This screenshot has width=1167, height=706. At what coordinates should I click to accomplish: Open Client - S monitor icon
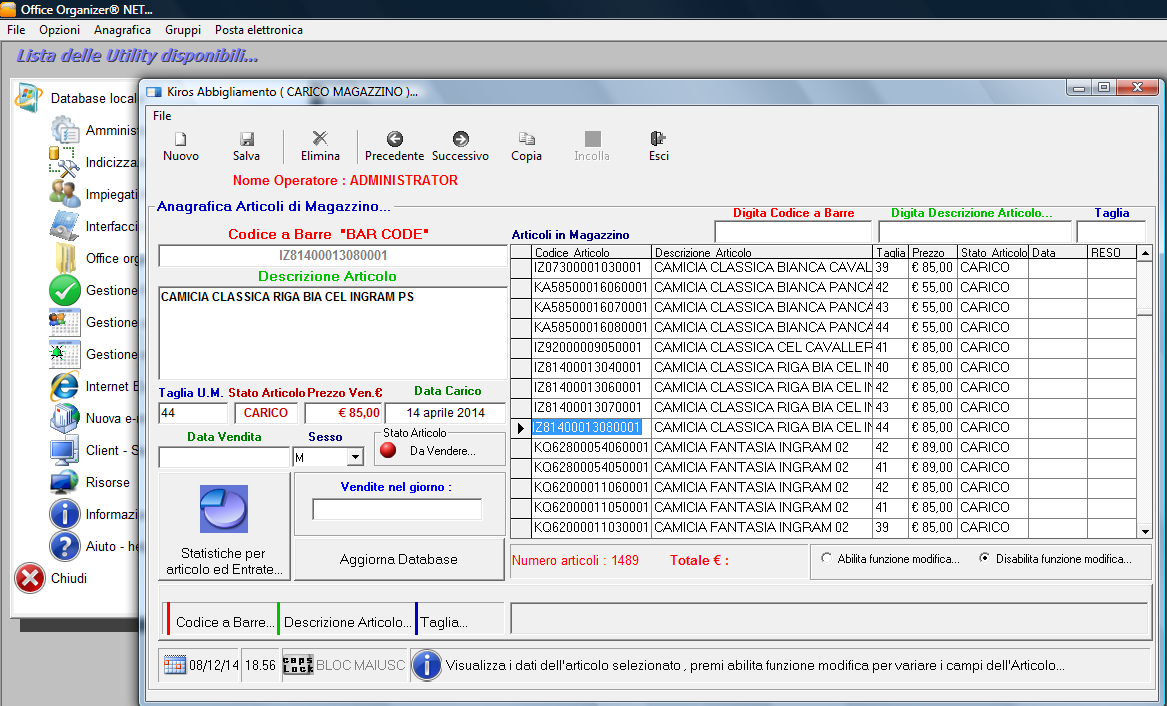[65, 450]
